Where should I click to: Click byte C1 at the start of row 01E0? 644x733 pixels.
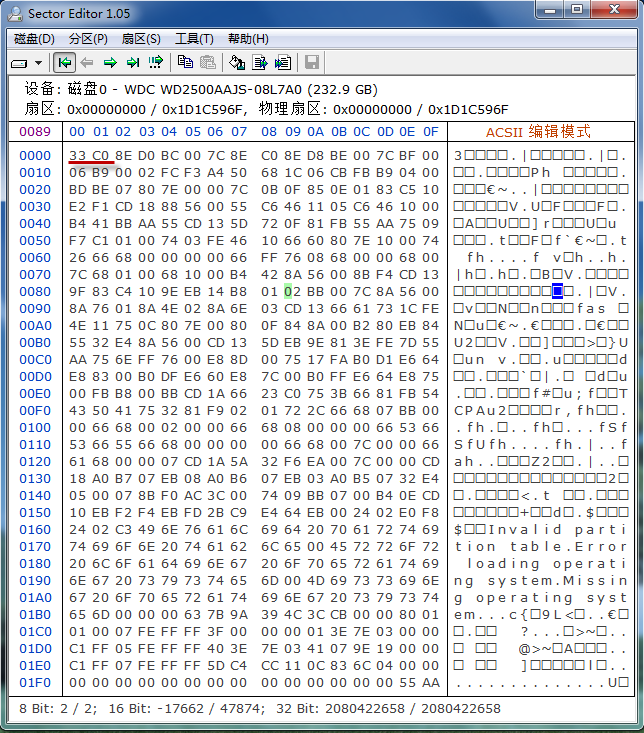click(77, 666)
